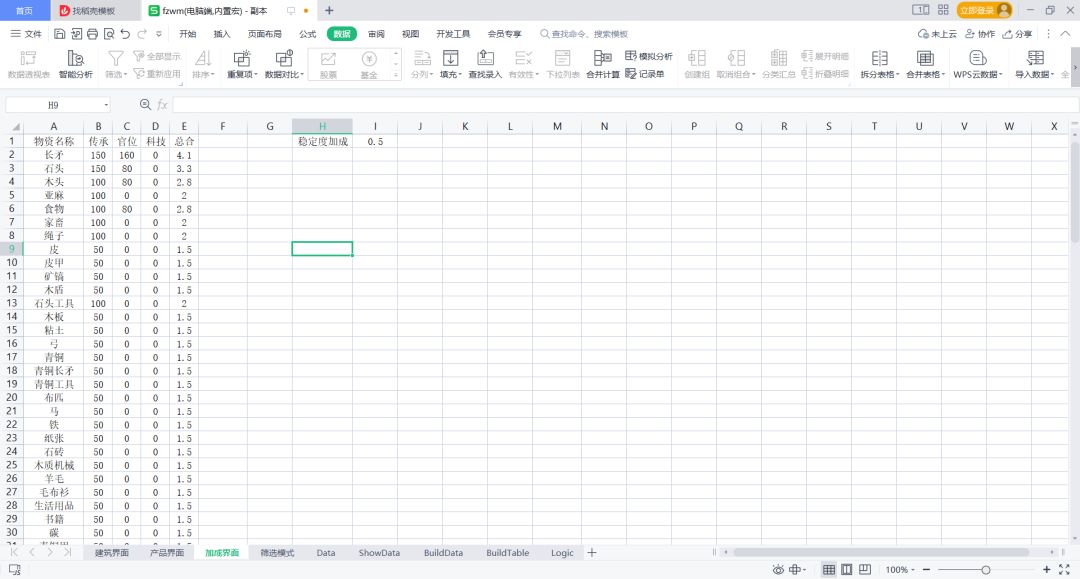Switch to the ShowData sheet tab
This screenshot has width=1080, height=579.
click(x=379, y=553)
